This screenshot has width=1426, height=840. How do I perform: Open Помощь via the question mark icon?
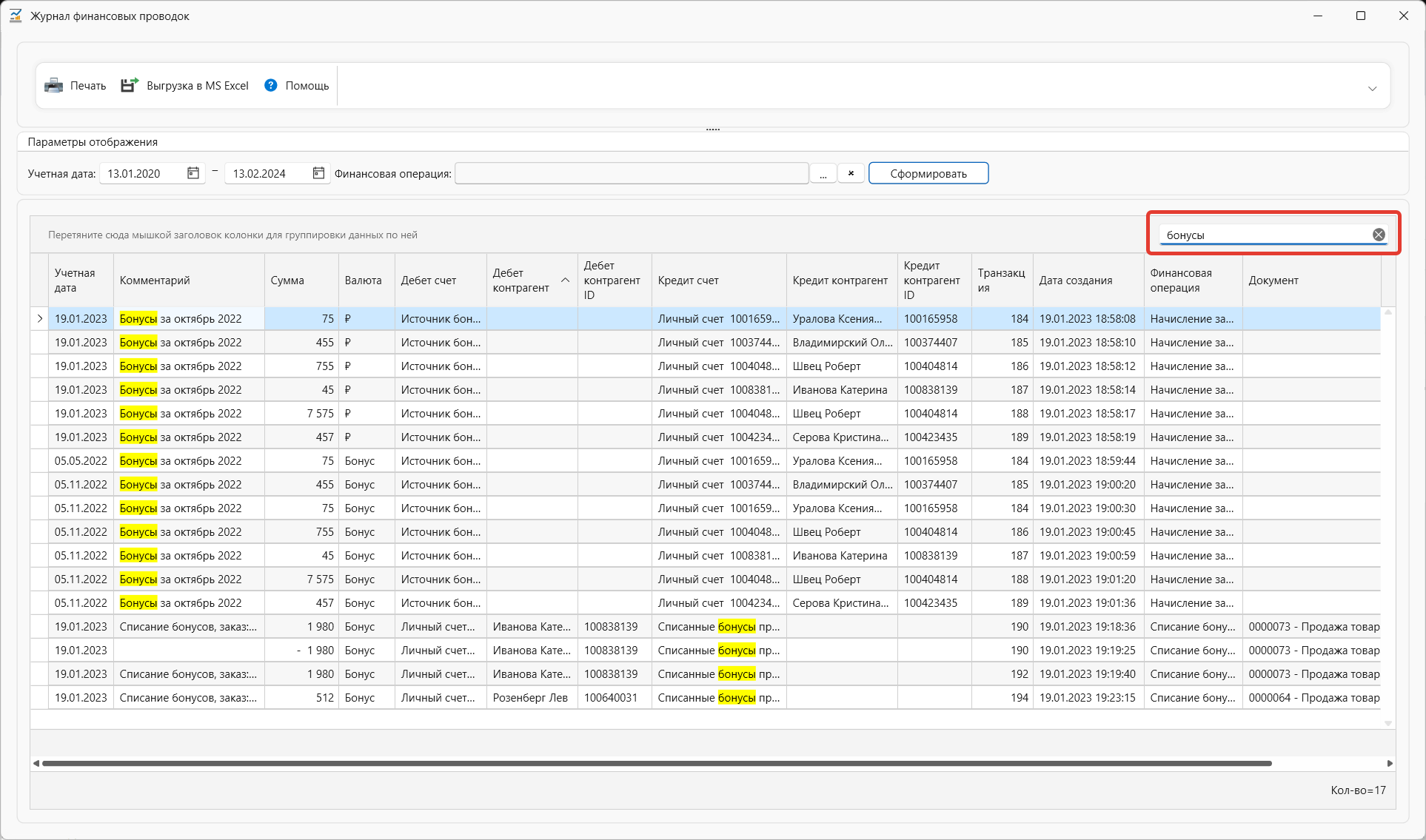click(x=271, y=85)
